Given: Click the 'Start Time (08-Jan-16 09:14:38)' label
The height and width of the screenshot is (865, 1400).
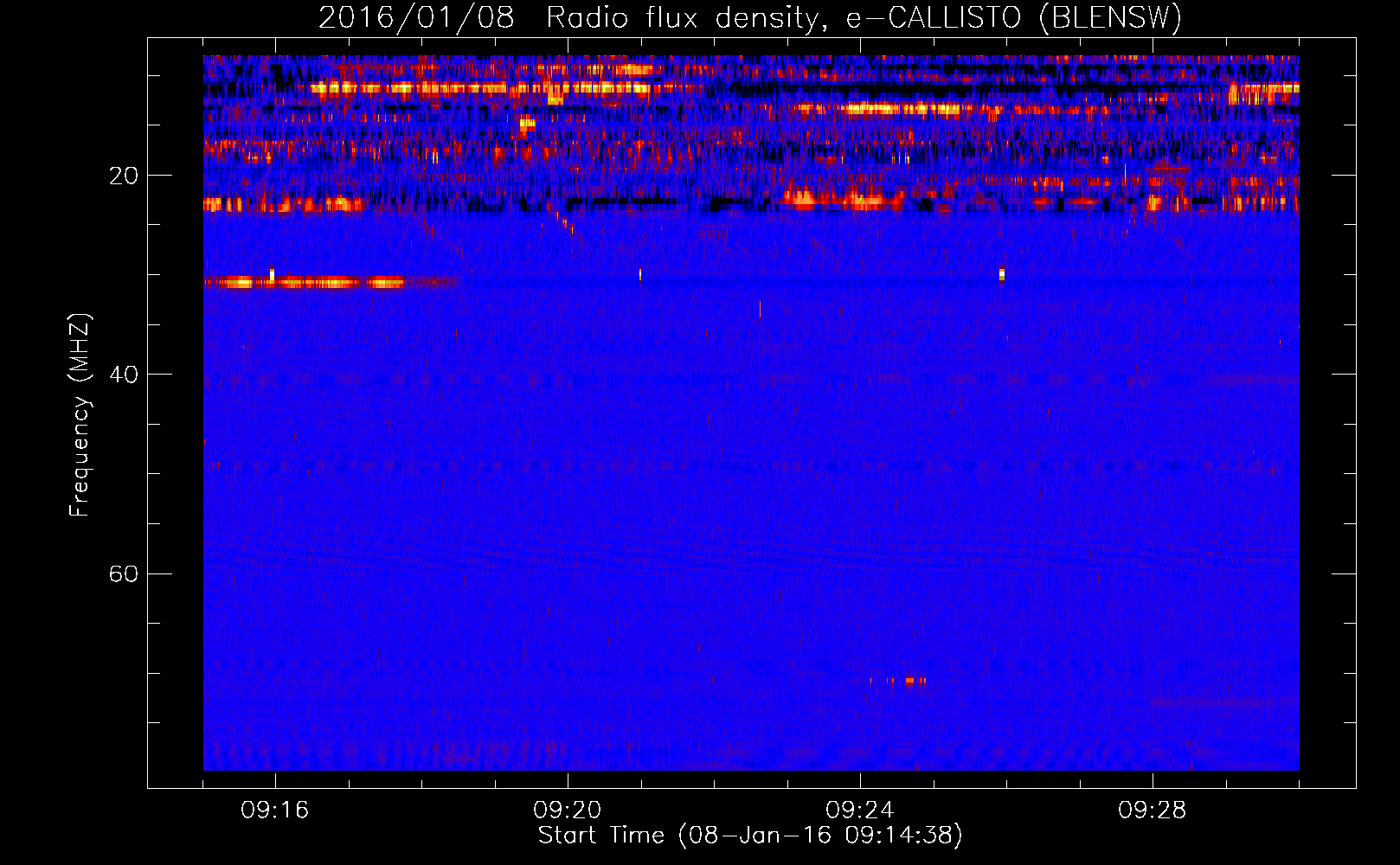Looking at the screenshot, I should pos(750,836).
